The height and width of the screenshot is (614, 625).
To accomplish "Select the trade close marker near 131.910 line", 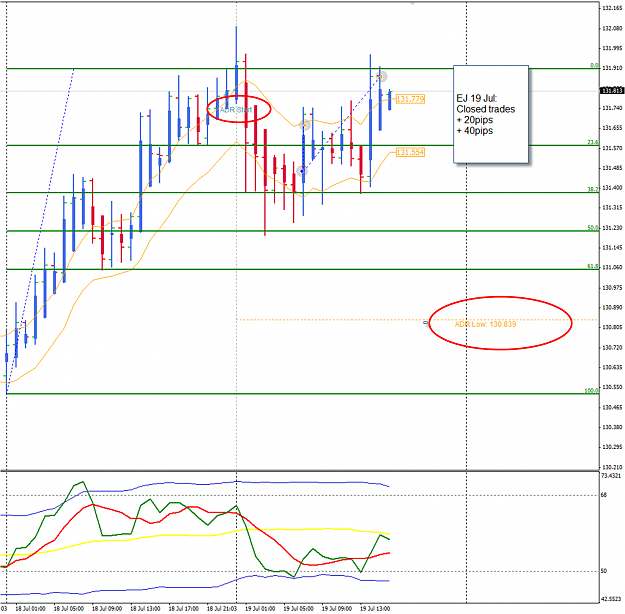I will click(382, 76).
